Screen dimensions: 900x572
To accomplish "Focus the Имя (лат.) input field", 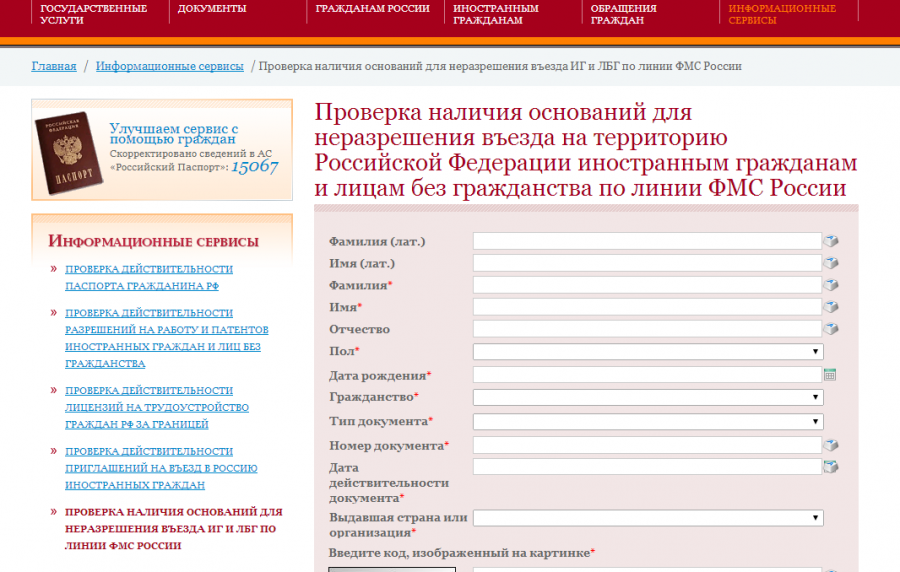I will tap(647, 263).
